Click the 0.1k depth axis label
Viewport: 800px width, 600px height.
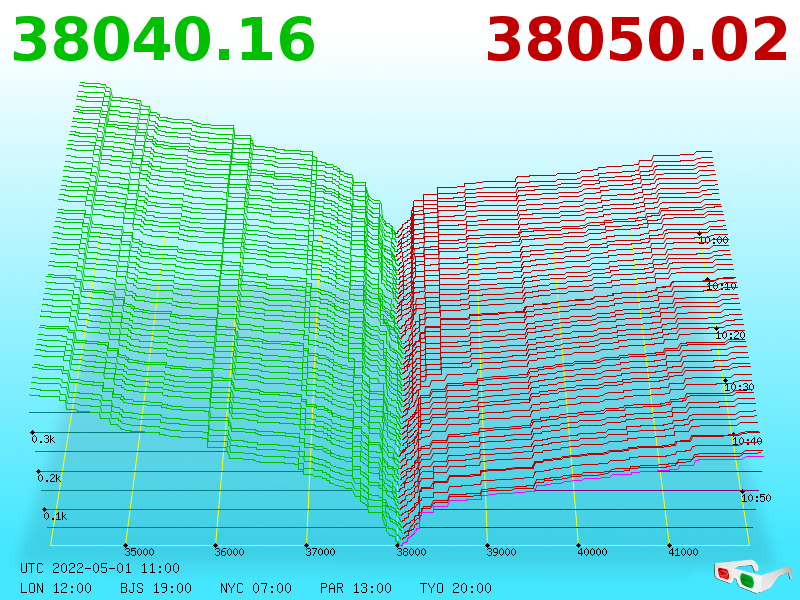[55, 516]
